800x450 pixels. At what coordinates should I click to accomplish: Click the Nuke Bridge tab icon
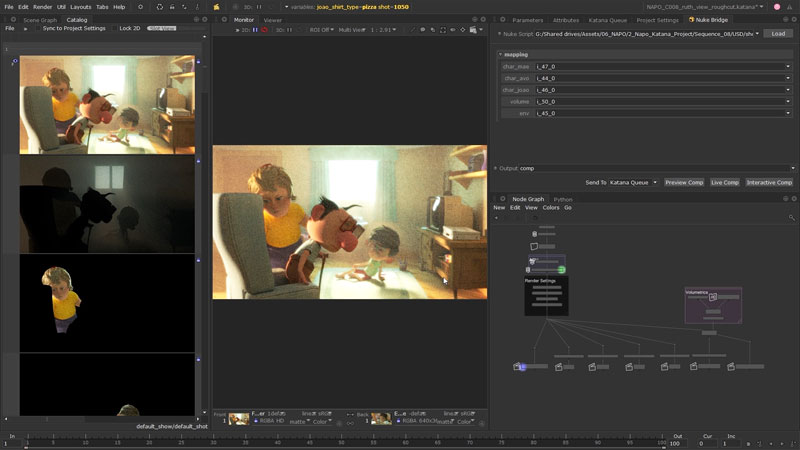[x=691, y=20]
